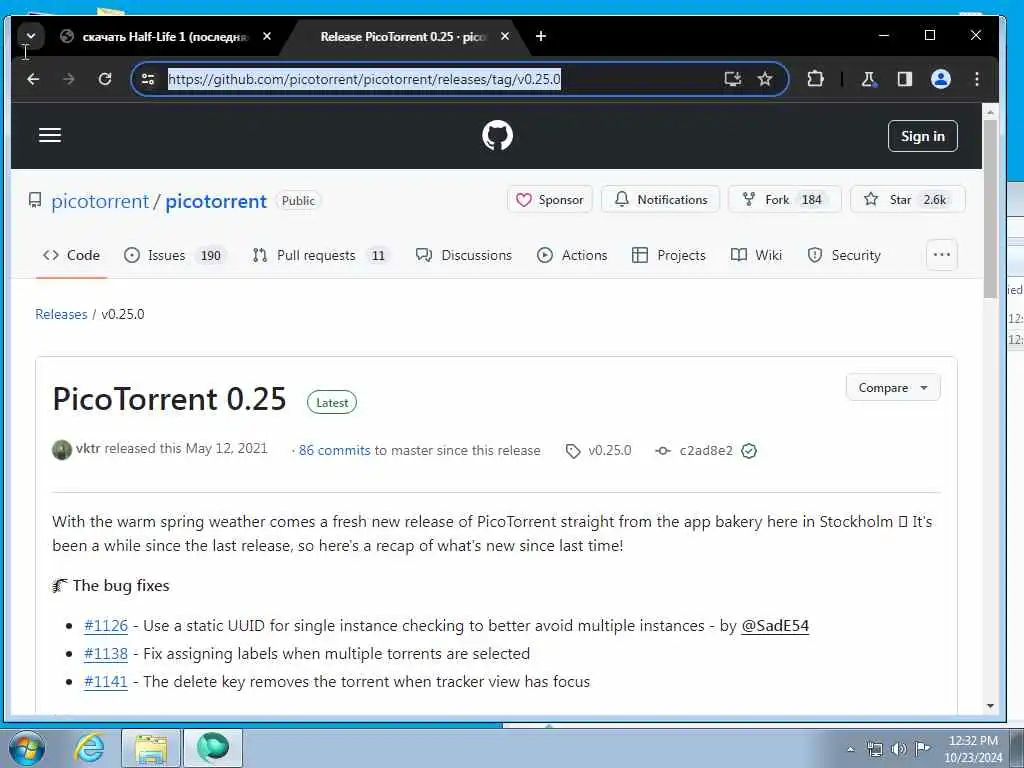Open the Discussions tab
The image size is (1024, 768).
464,255
